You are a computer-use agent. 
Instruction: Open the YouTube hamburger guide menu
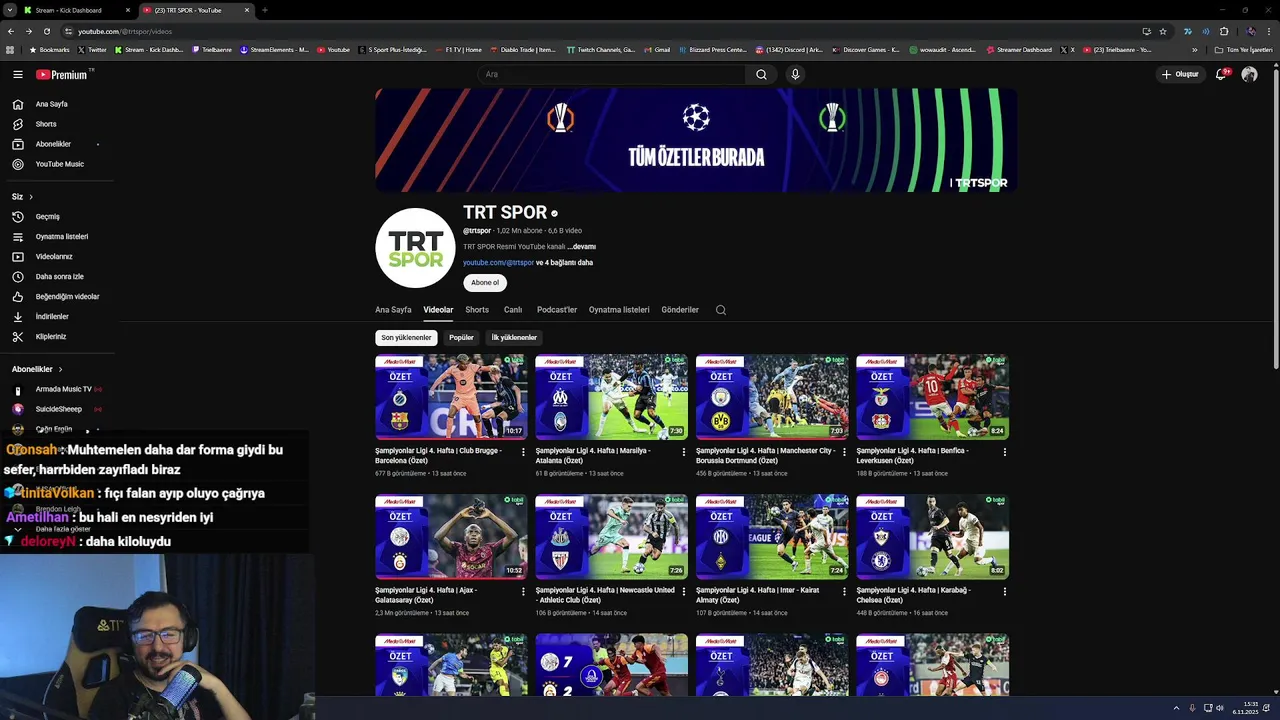click(x=17, y=74)
